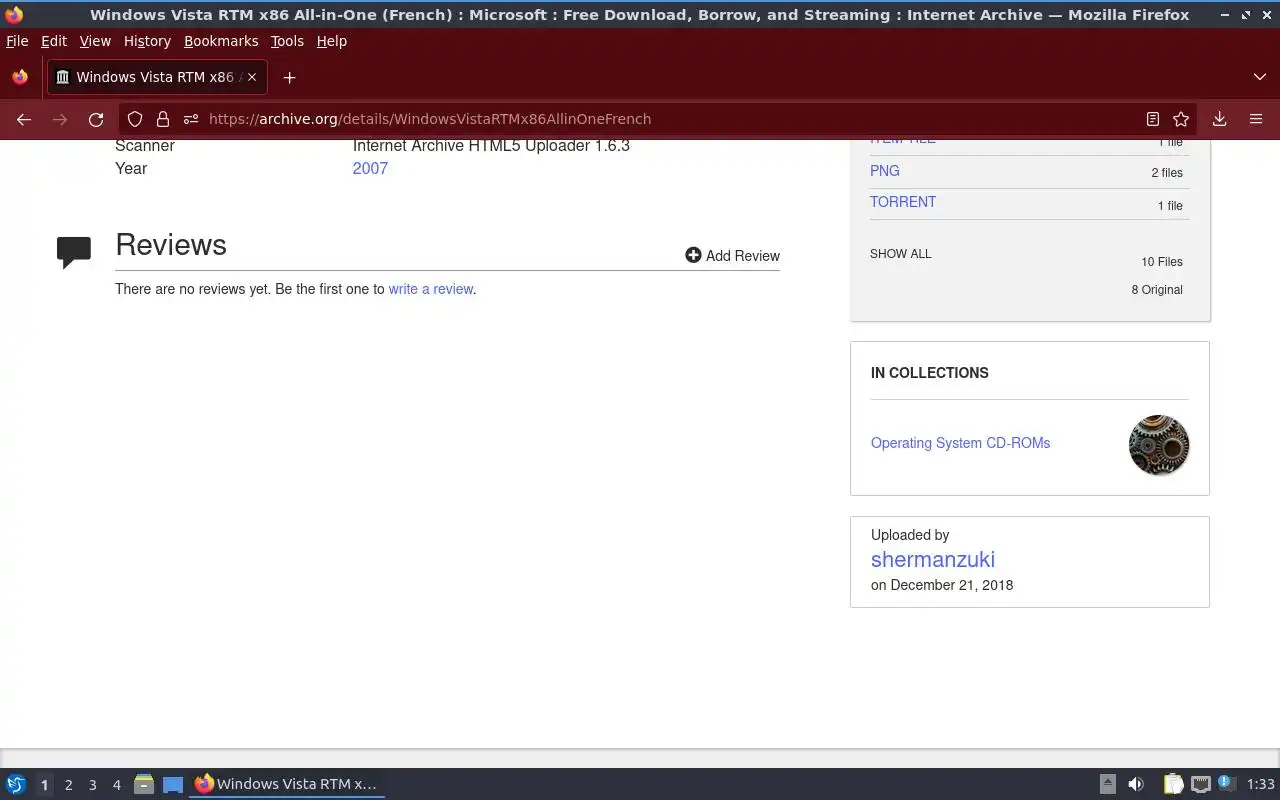Screen dimensions: 1280x800
Task: Click the IN COLLECTIONS heading
Action: coord(930,373)
